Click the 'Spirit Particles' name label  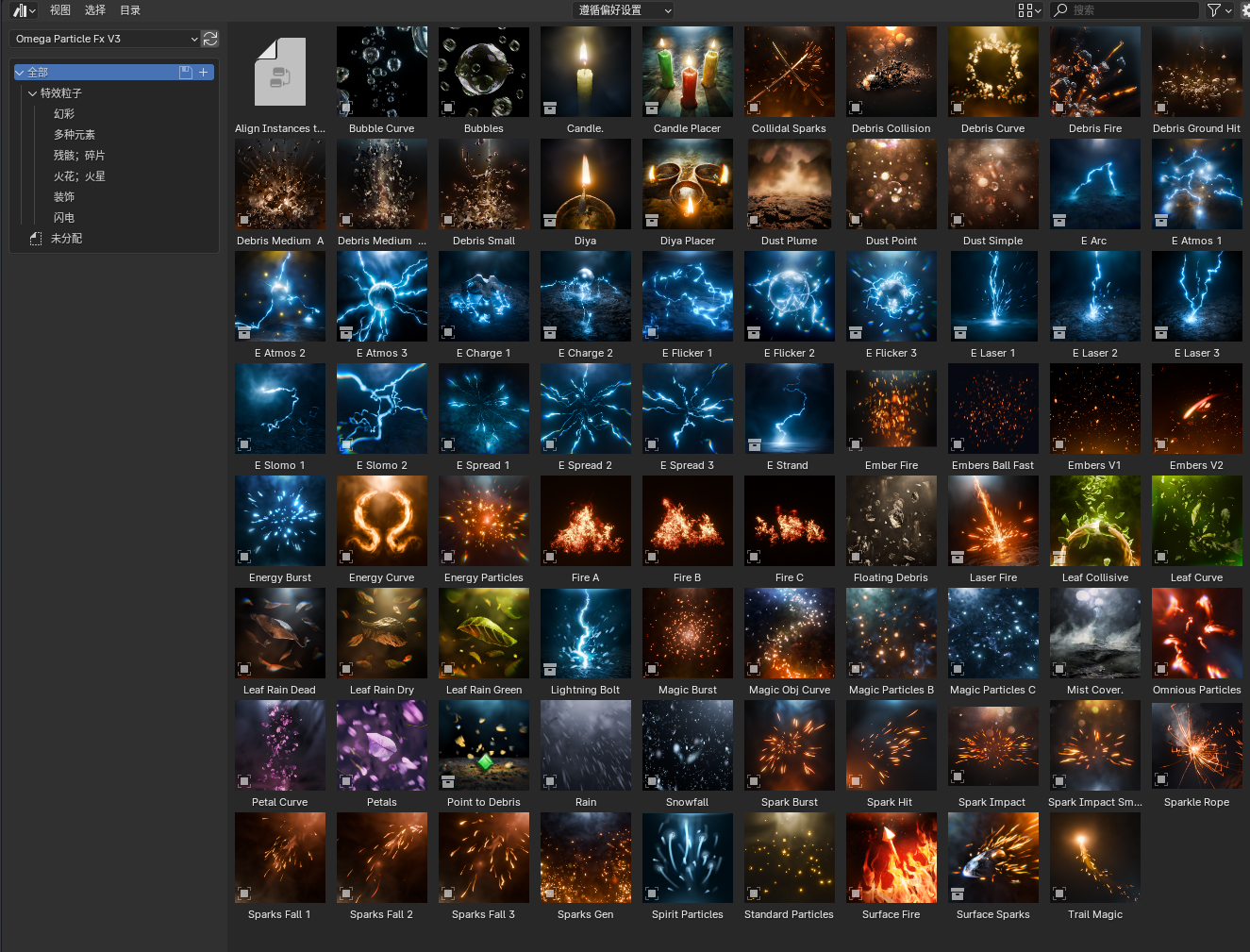pyautogui.click(x=688, y=914)
